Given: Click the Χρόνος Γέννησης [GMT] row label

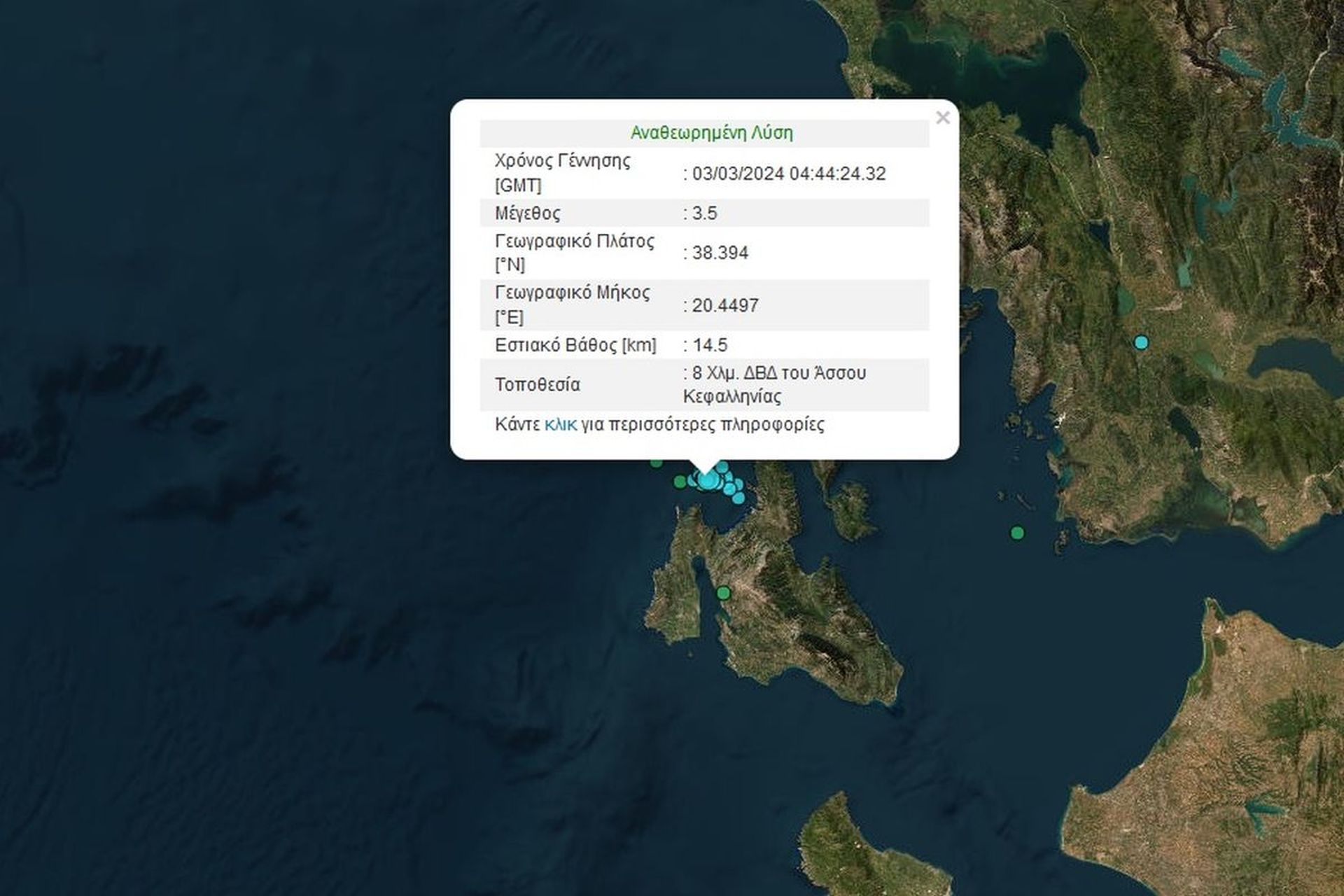Looking at the screenshot, I should click(563, 173).
